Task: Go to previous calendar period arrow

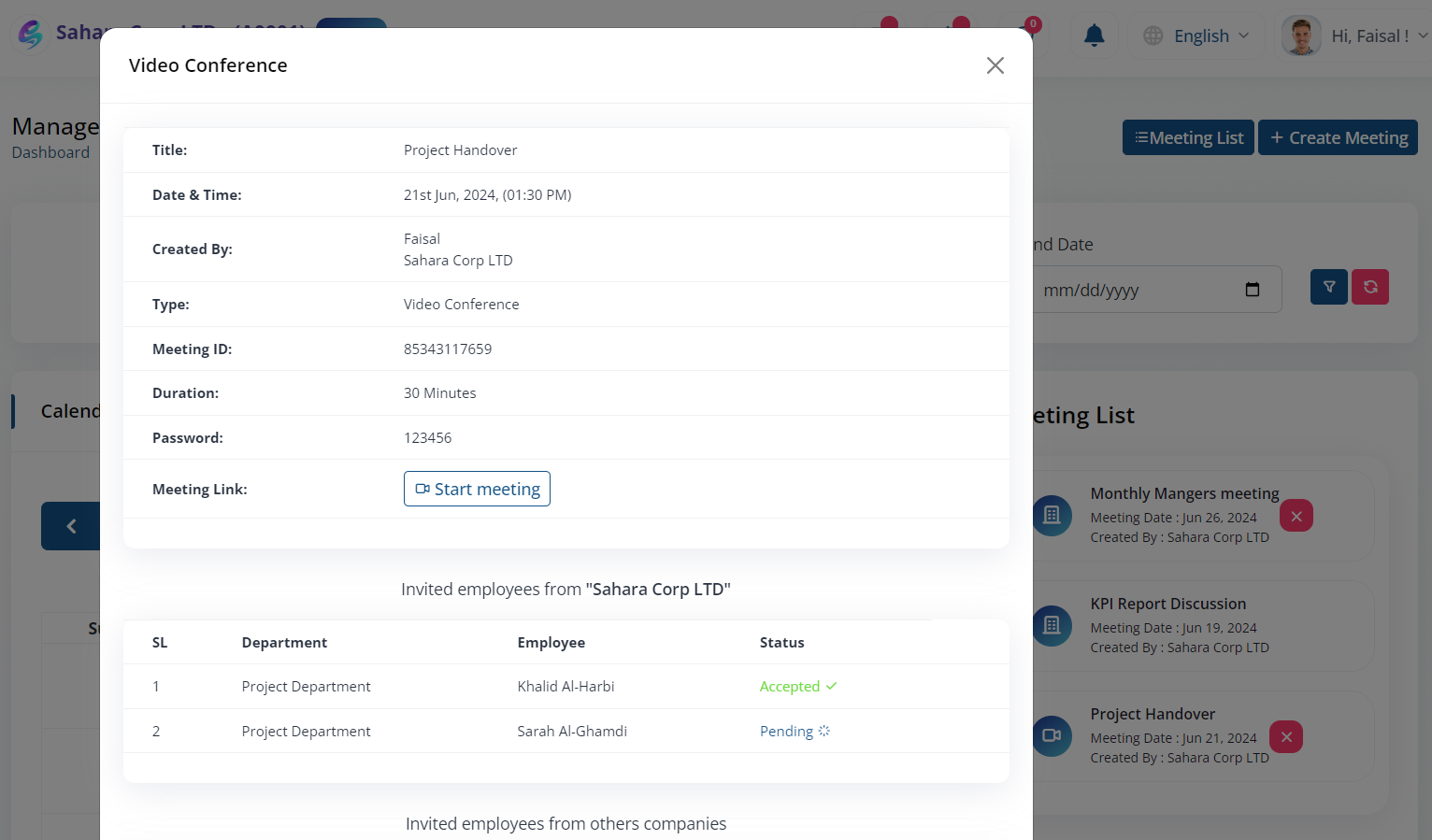Action: click(x=71, y=526)
